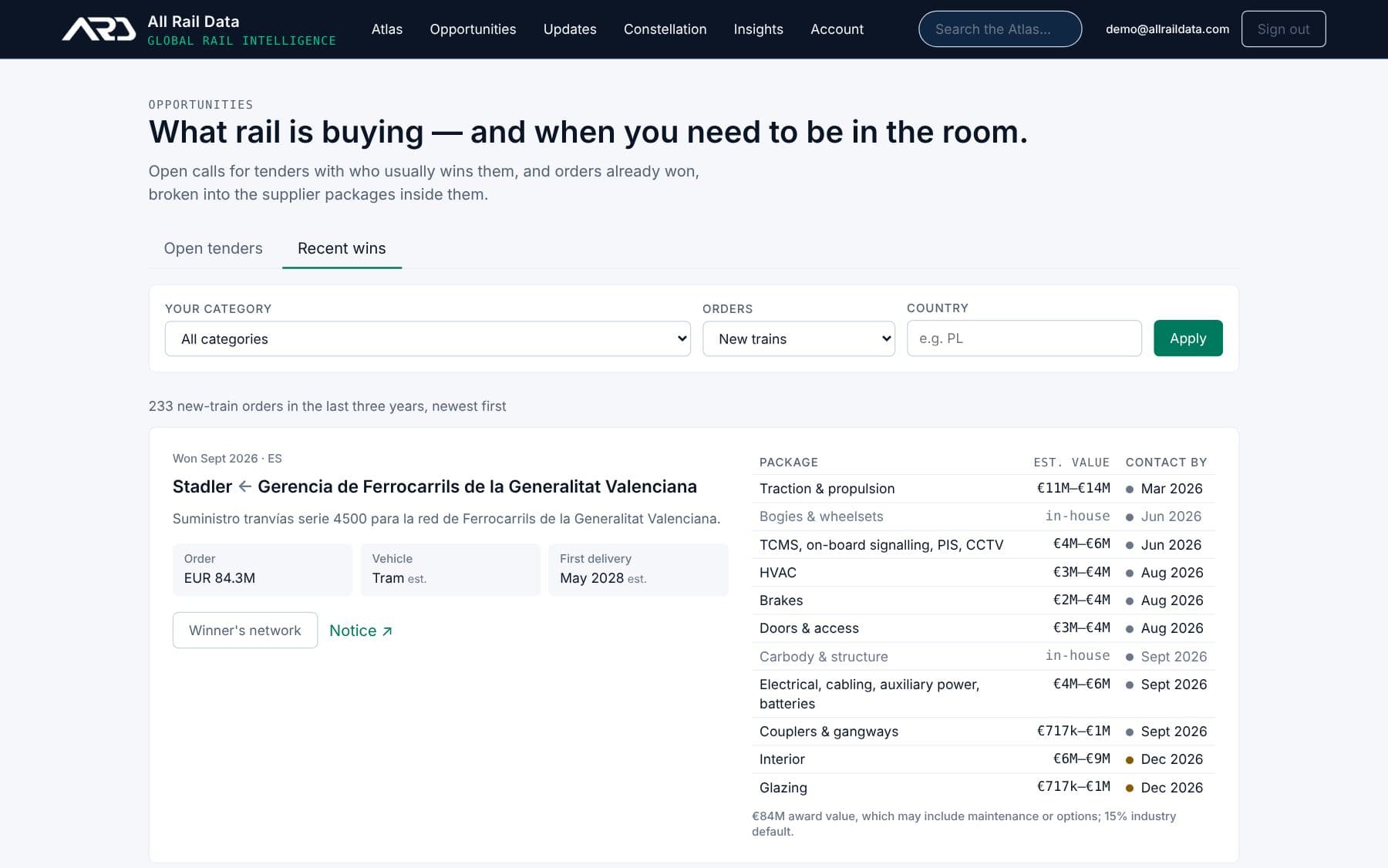
Task: Click the amber status dot in Glazing row
Action: pos(1130,788)
